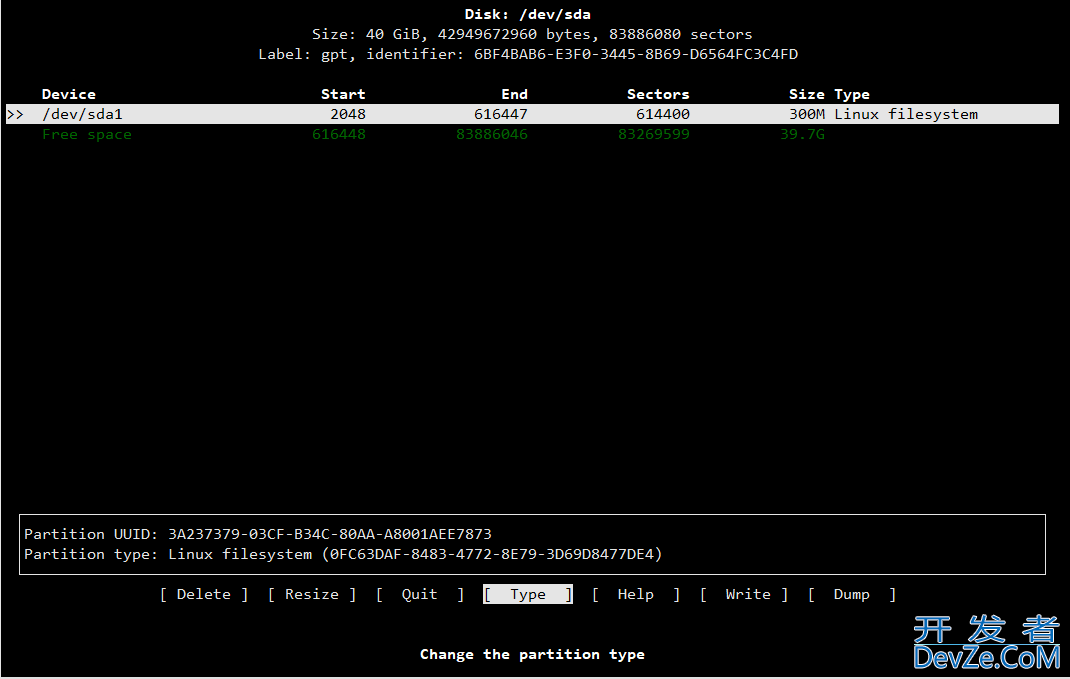
Task: Click the Partition UUID line
Action: 258,534
